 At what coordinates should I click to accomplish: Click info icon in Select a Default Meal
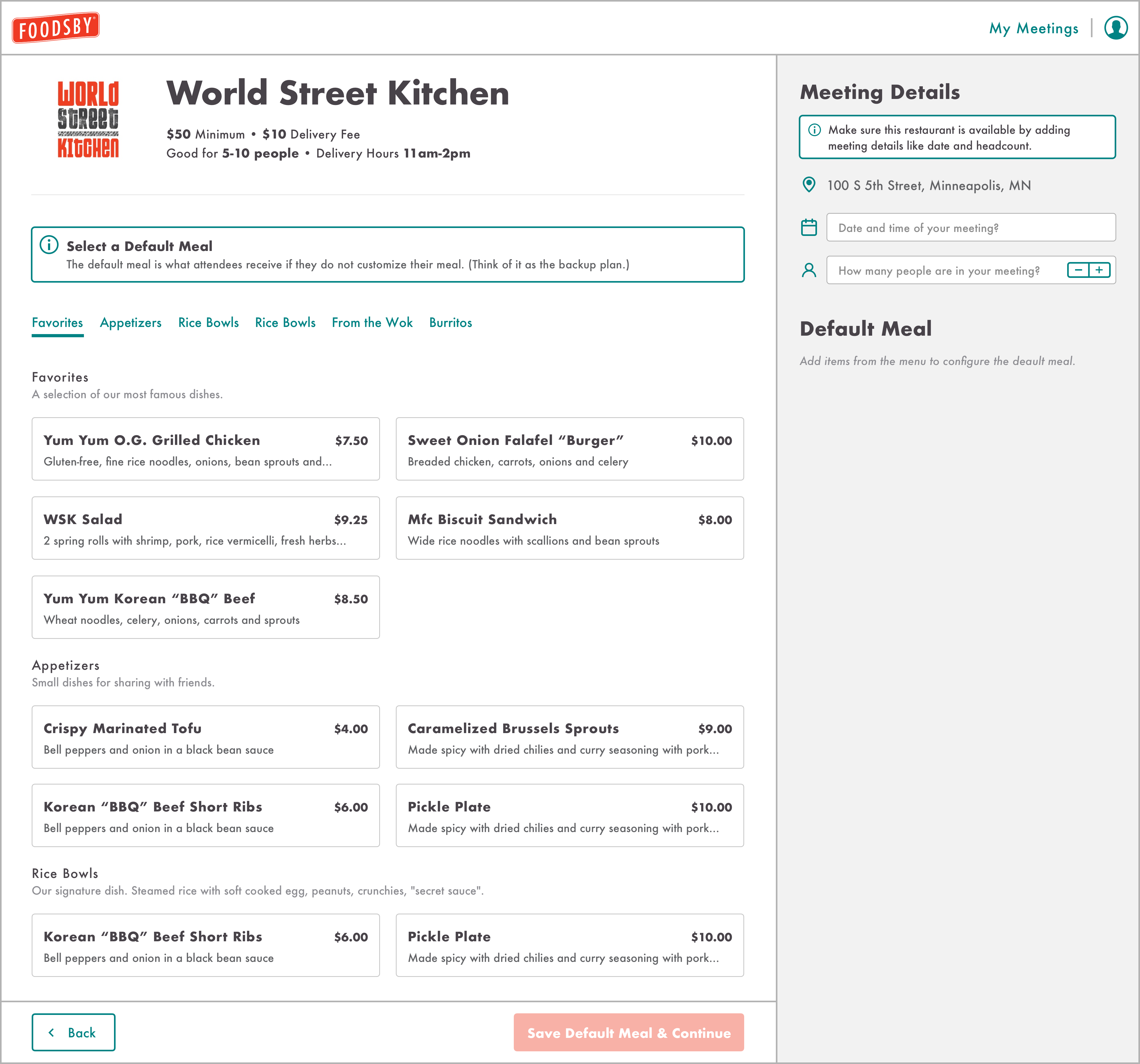pos(49,245)
